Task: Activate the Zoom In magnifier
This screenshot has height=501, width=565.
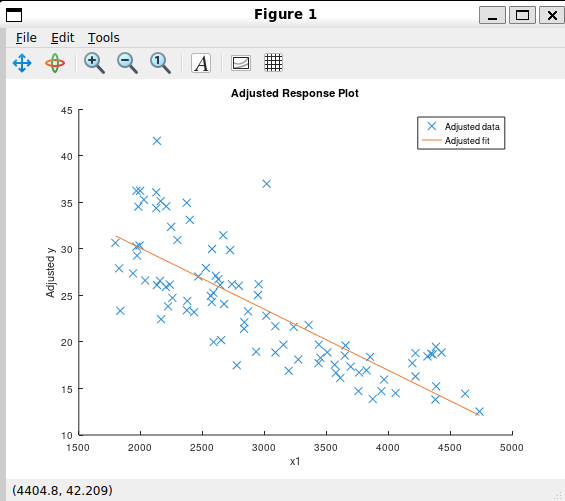Action: click(94, 63)
